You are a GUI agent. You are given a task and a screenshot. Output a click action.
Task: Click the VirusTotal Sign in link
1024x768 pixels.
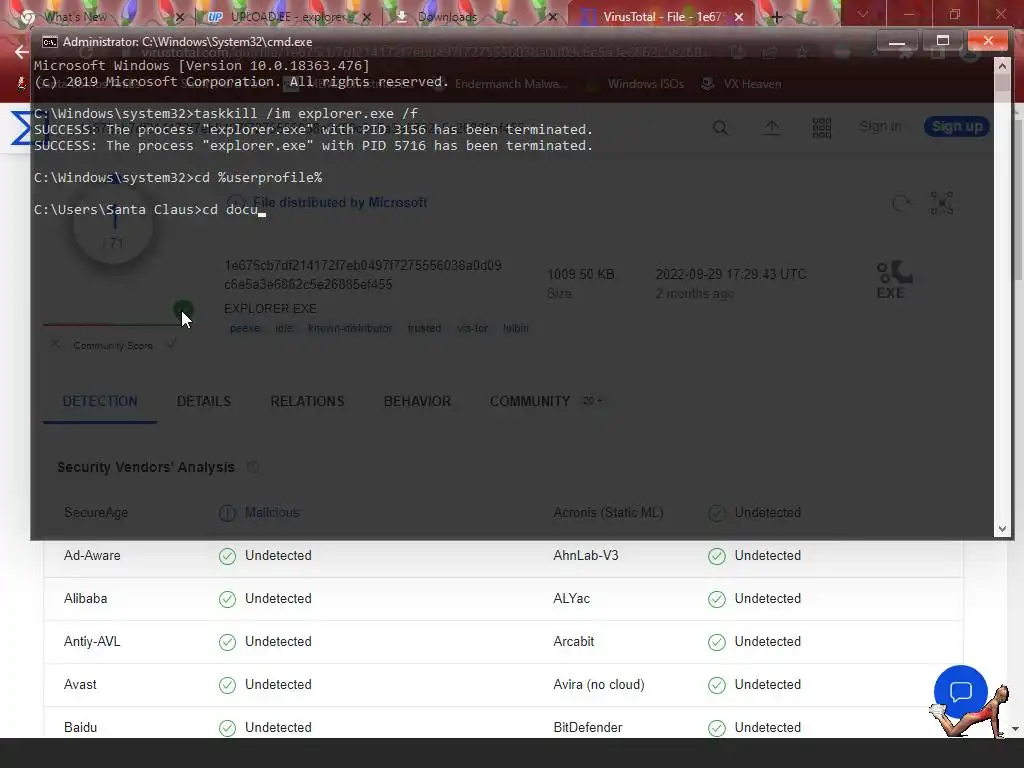[x=880, y=127]
